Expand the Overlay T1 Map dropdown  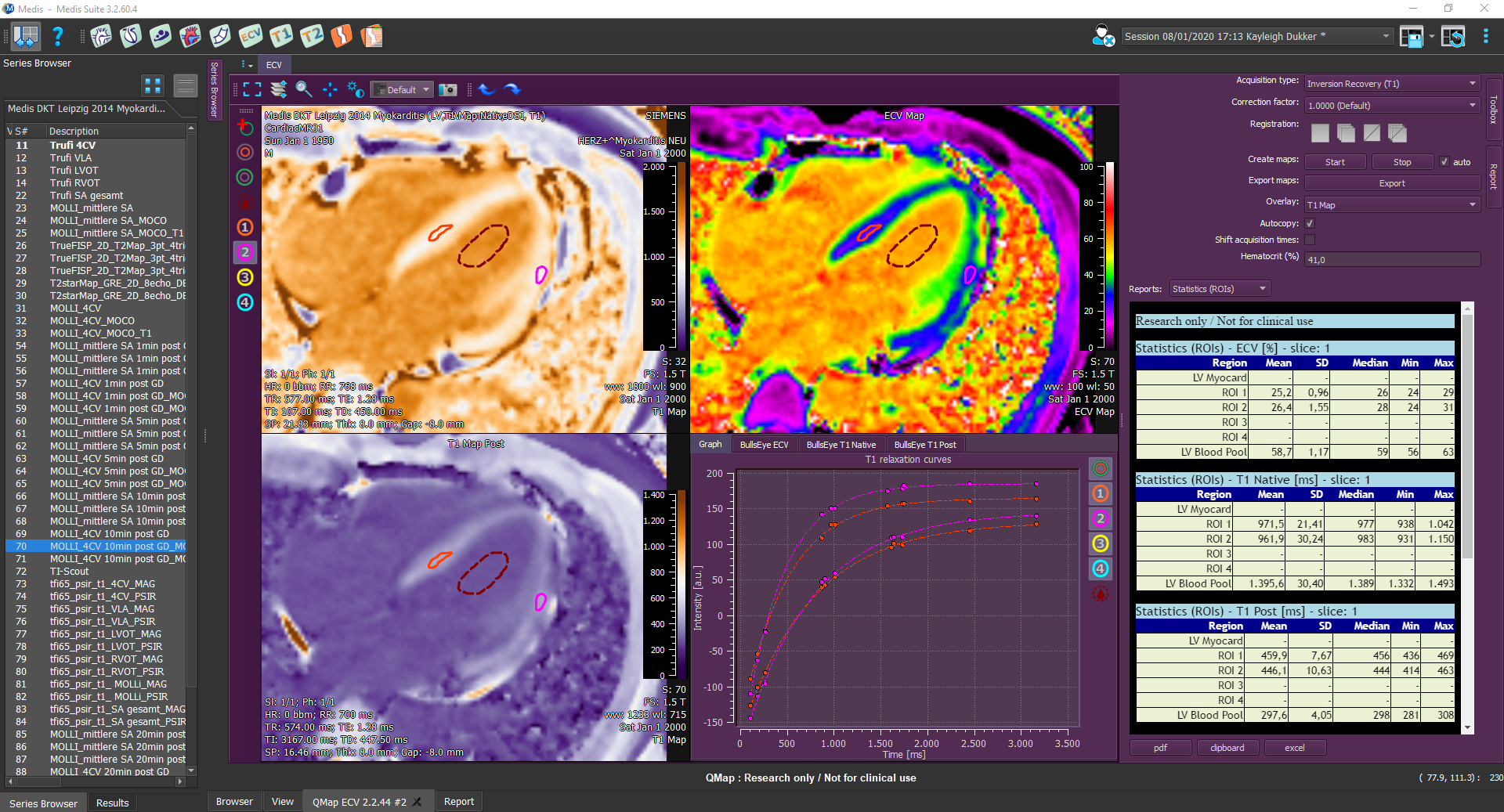1391,205
